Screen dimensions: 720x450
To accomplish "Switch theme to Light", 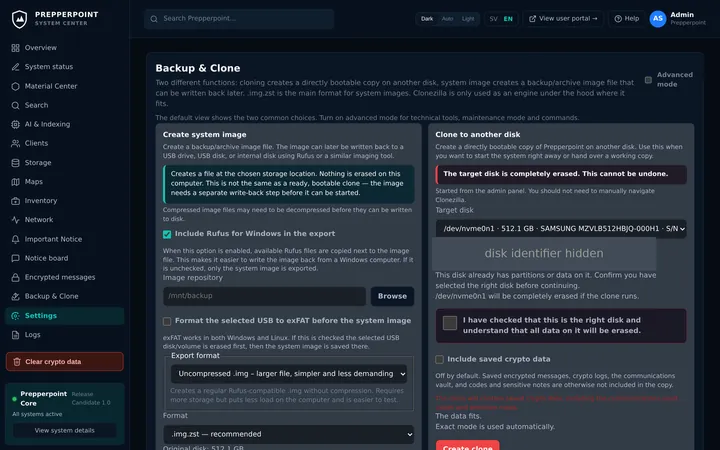I will tap(468, 19).
